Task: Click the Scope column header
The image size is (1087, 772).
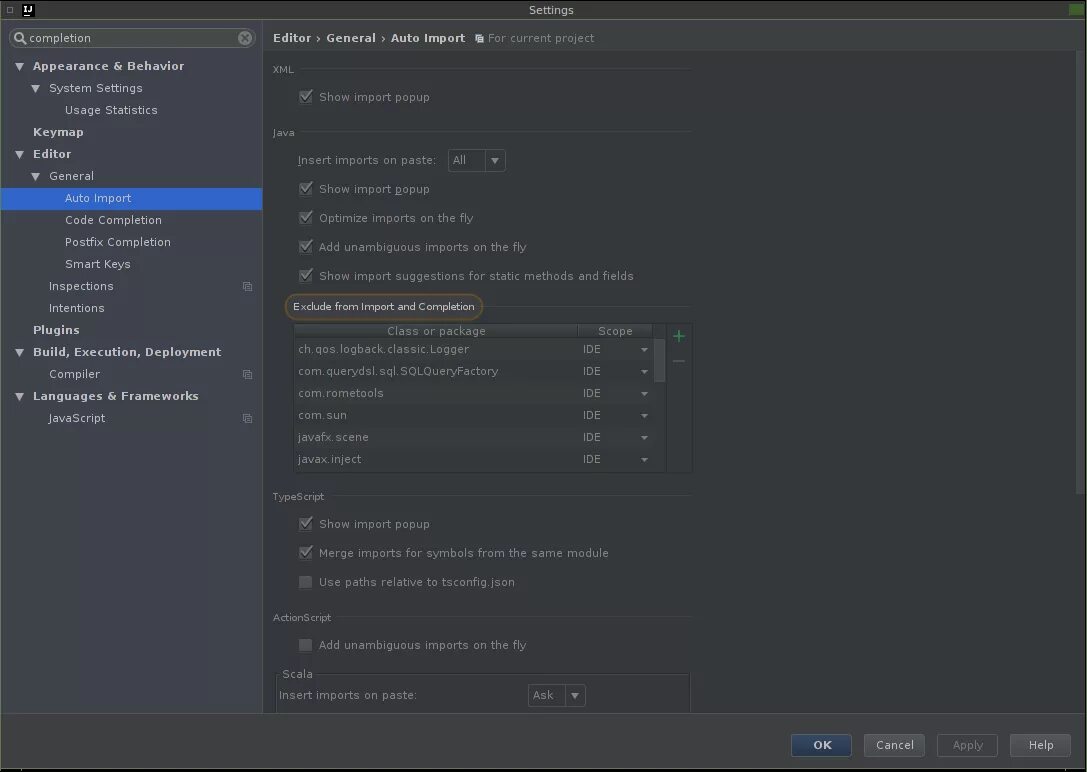Action: click(x=615, y=331)
